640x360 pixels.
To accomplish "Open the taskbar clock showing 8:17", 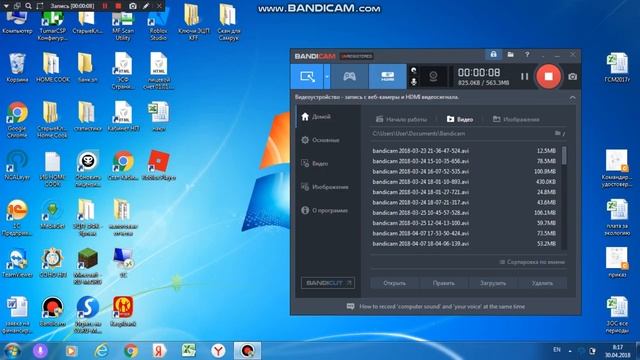I will 618,351.
